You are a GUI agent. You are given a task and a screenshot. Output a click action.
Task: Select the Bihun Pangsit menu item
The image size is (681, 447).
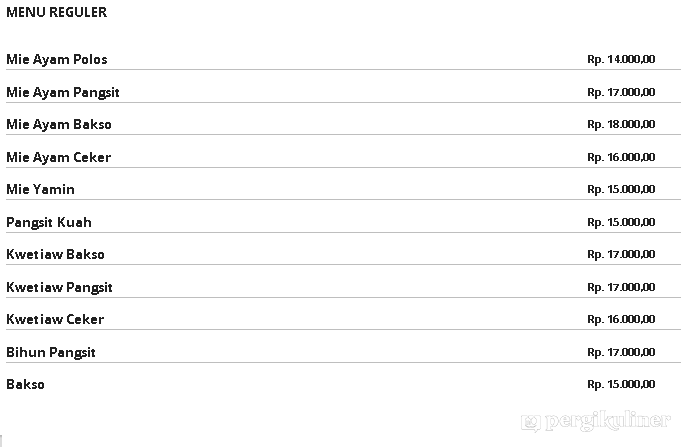[51, 352]
